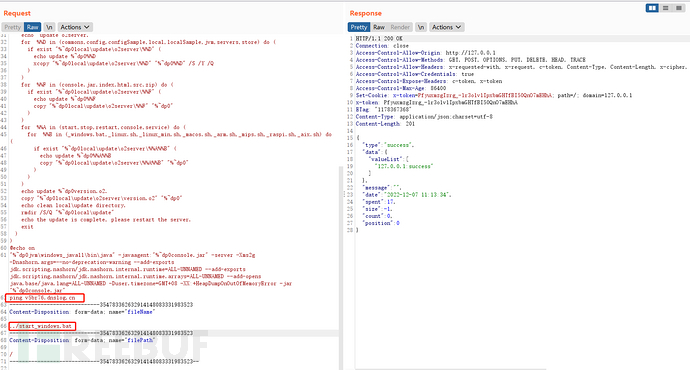This screenshot has height=370, width=690.
Task: Click Content-Disposition name="fileName" line
Action: (81, 312)
